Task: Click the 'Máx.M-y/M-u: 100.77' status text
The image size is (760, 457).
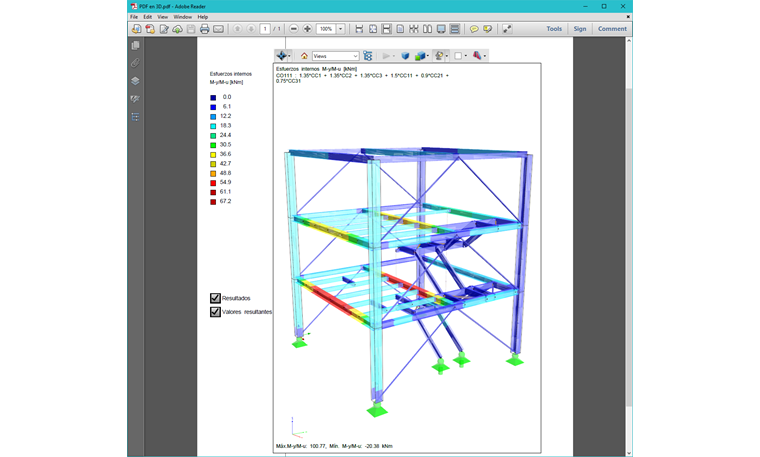Action: point(302,446)
